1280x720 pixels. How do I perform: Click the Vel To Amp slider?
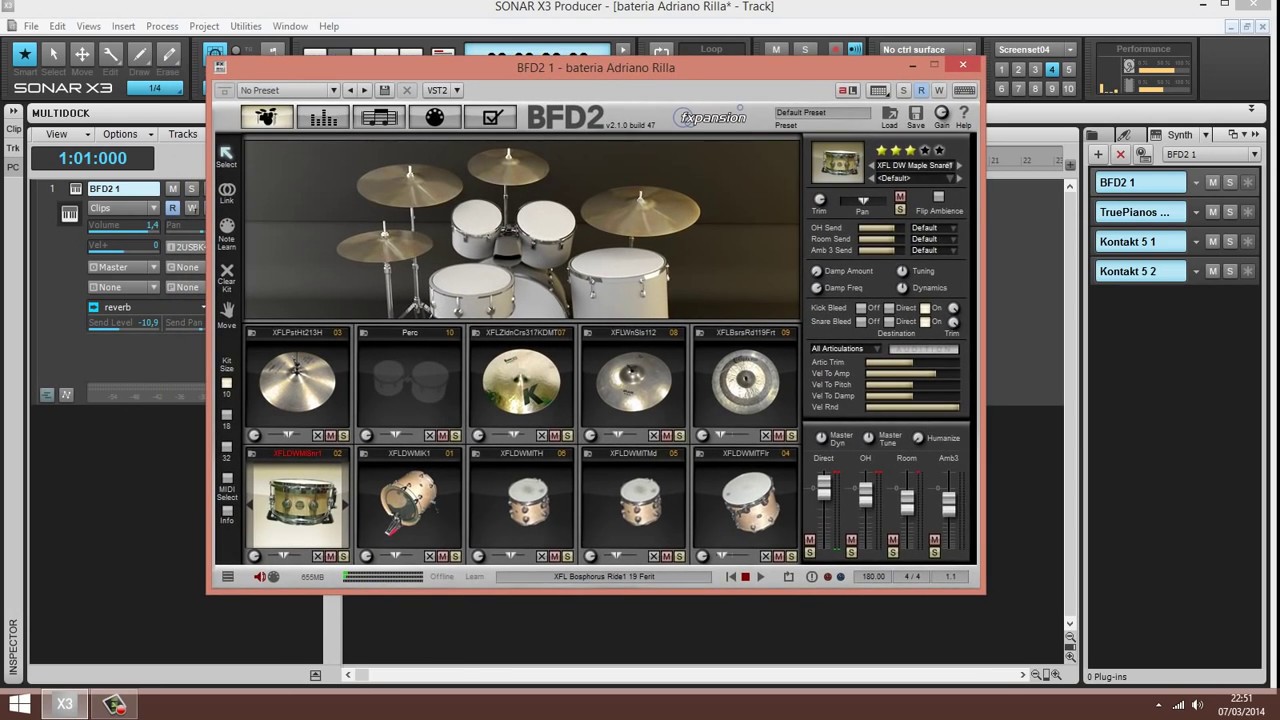(x=912, y=374)
